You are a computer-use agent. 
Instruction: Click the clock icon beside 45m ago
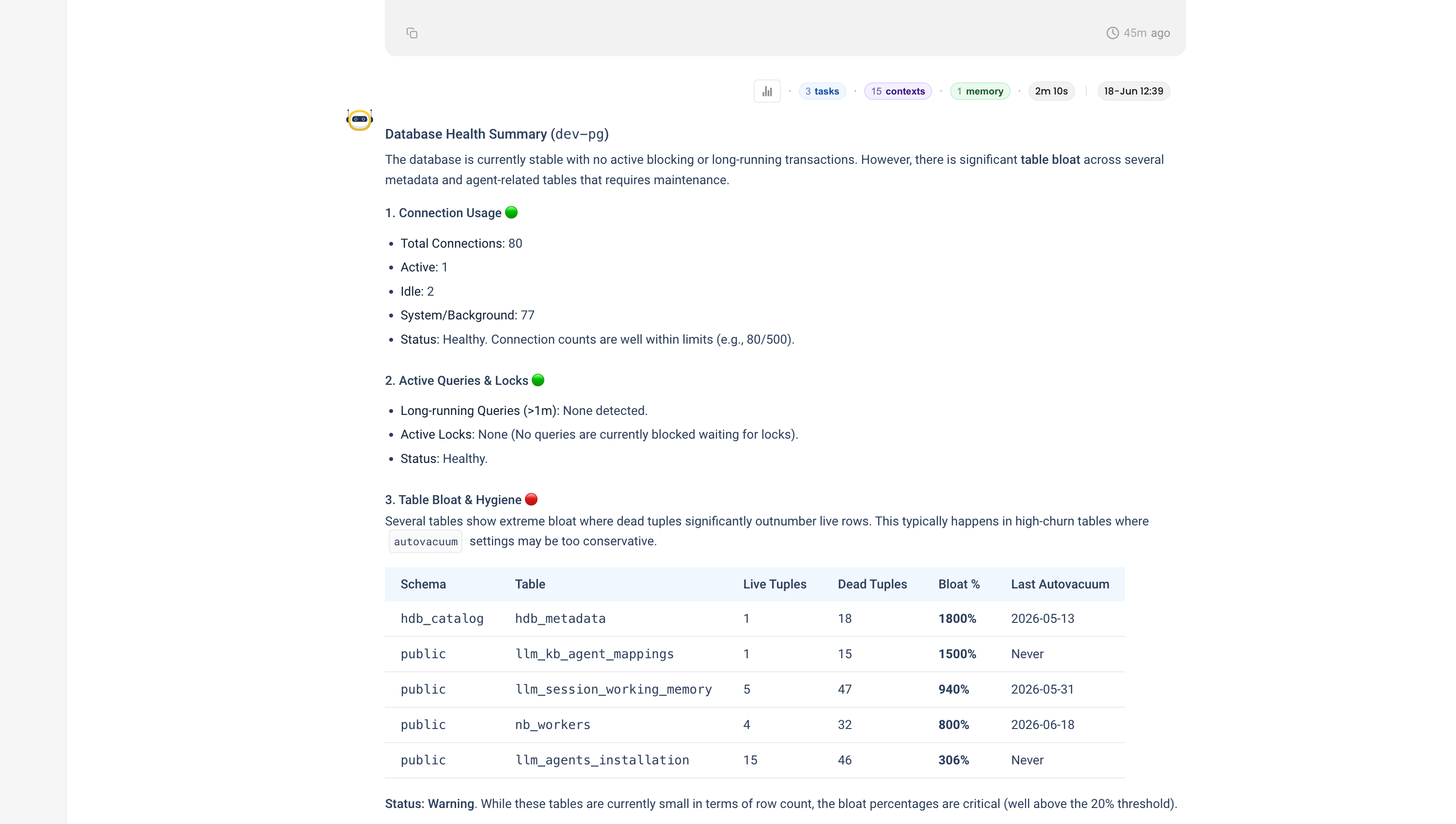tap(1112, 33)
